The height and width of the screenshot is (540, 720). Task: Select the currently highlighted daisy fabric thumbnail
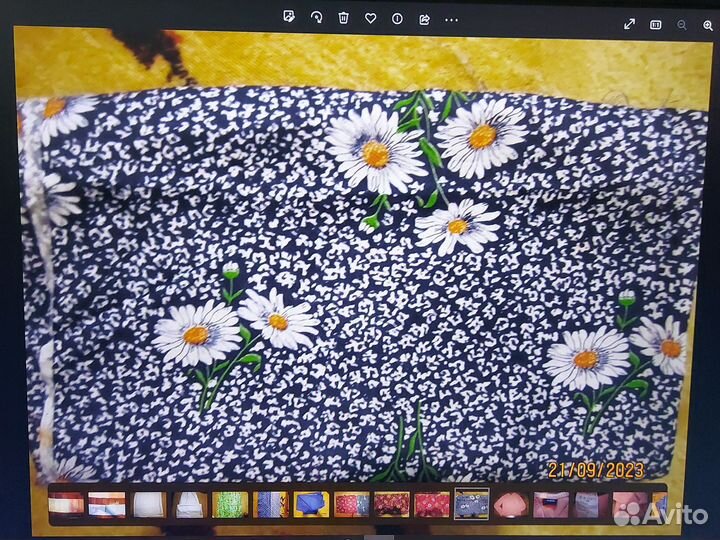point(471,504)
